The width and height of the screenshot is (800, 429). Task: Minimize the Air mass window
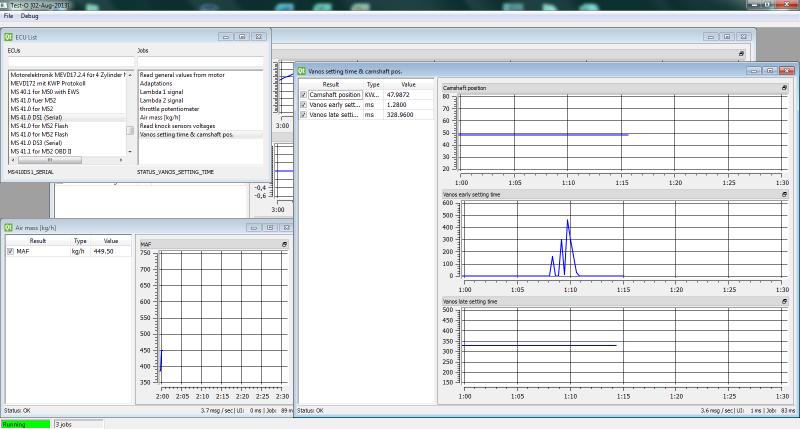(254, 228)
